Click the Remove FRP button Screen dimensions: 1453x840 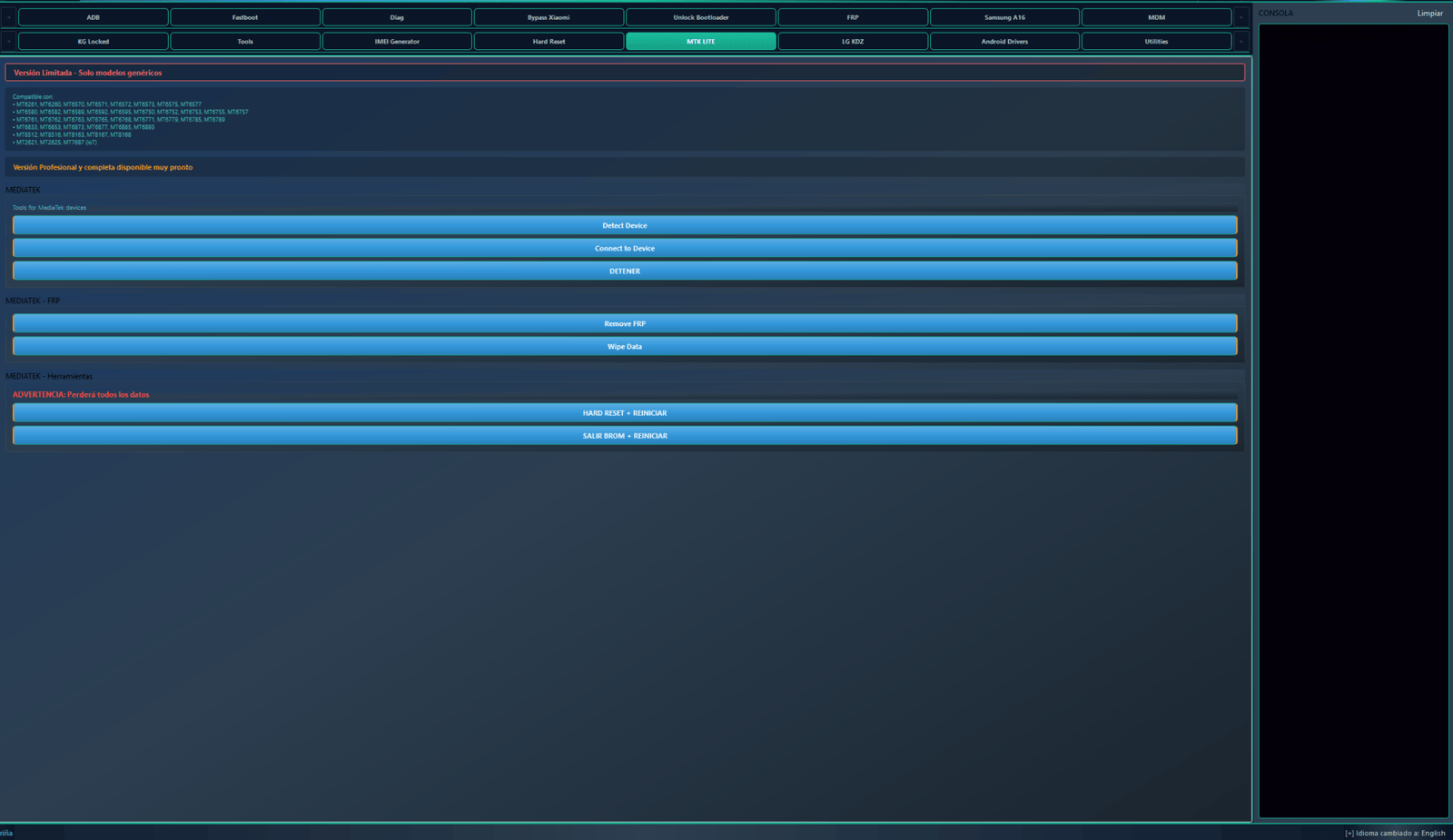coord(625,324)
